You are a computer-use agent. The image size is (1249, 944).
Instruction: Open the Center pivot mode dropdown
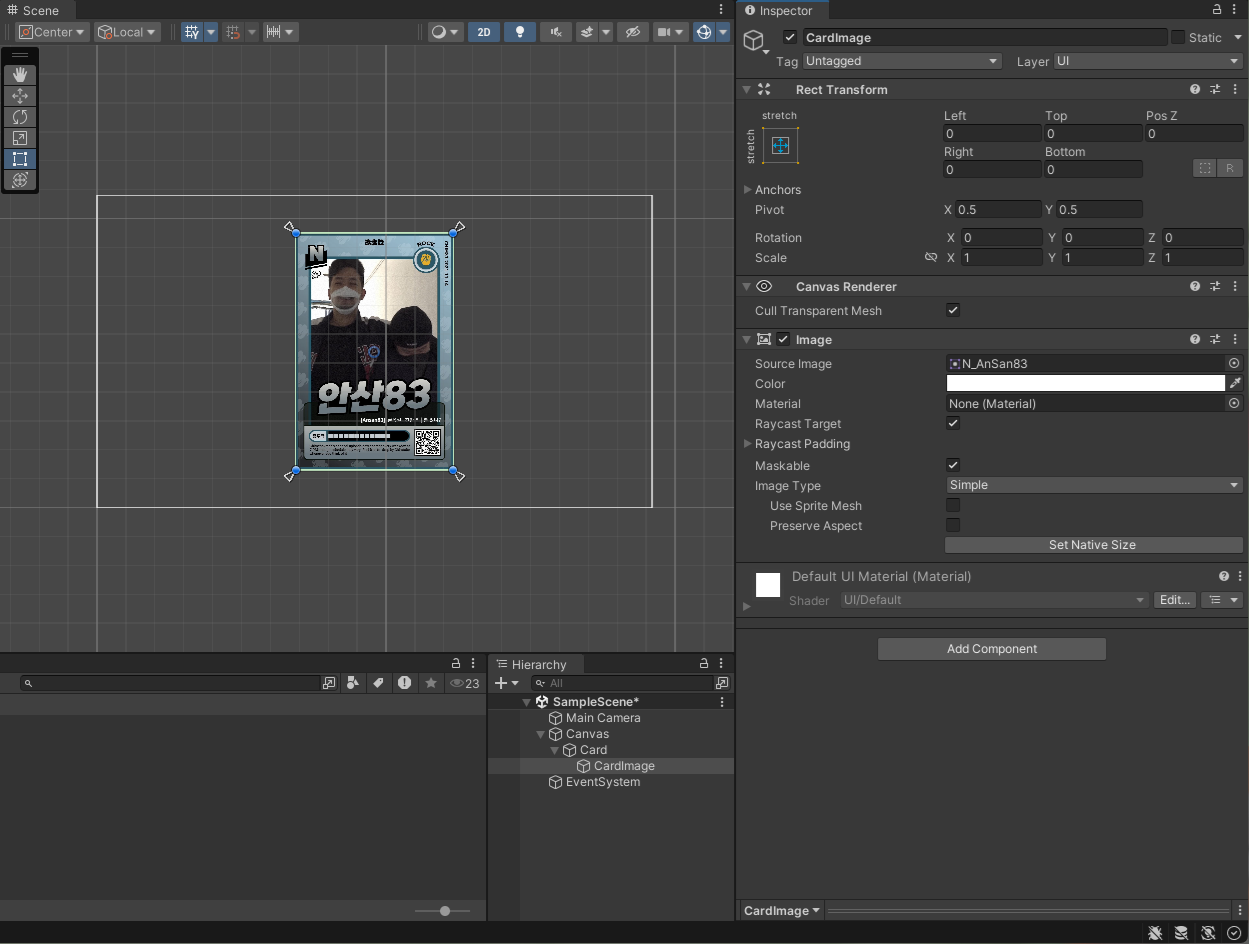52,32
